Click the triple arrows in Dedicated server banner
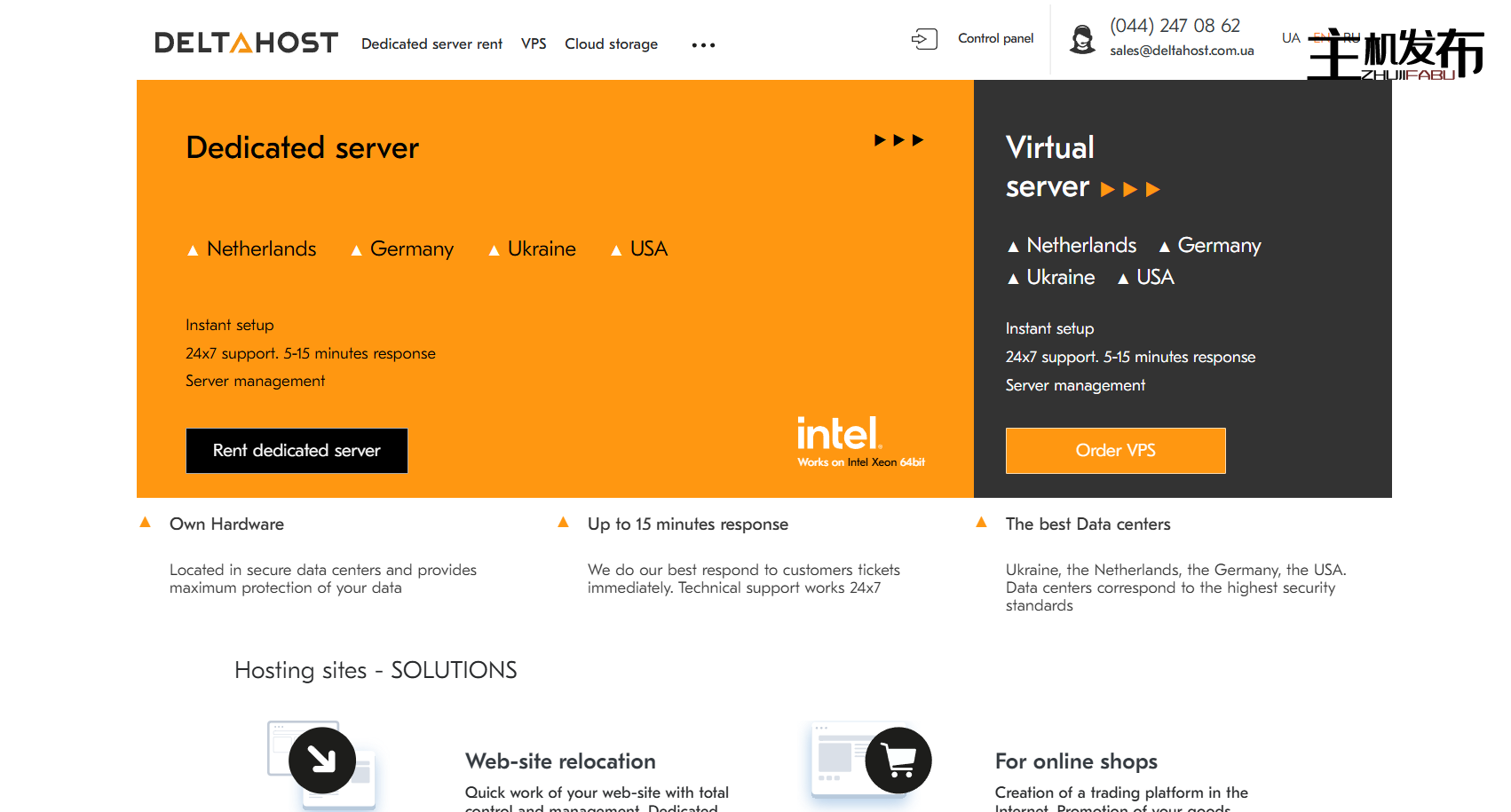The height and width of the screenshot is (812, 1511). pos(898,140)
